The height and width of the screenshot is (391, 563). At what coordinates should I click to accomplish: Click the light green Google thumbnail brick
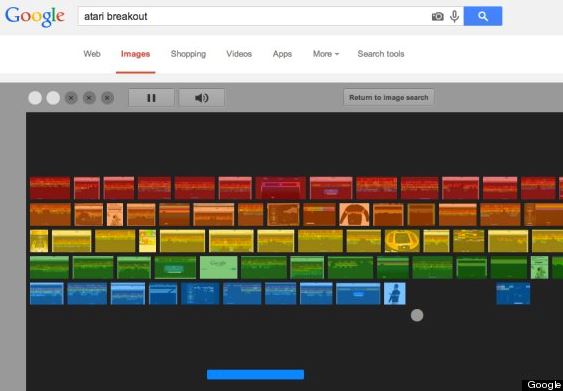click(219, 267)
